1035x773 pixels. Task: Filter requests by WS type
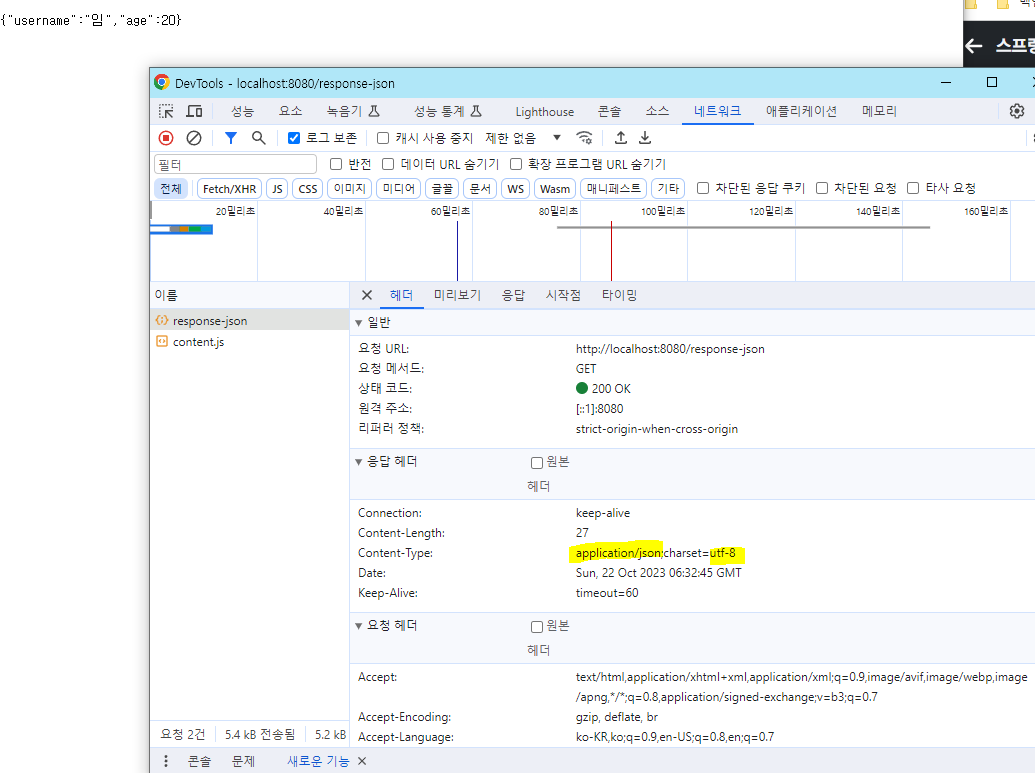[x=516, y=189]
